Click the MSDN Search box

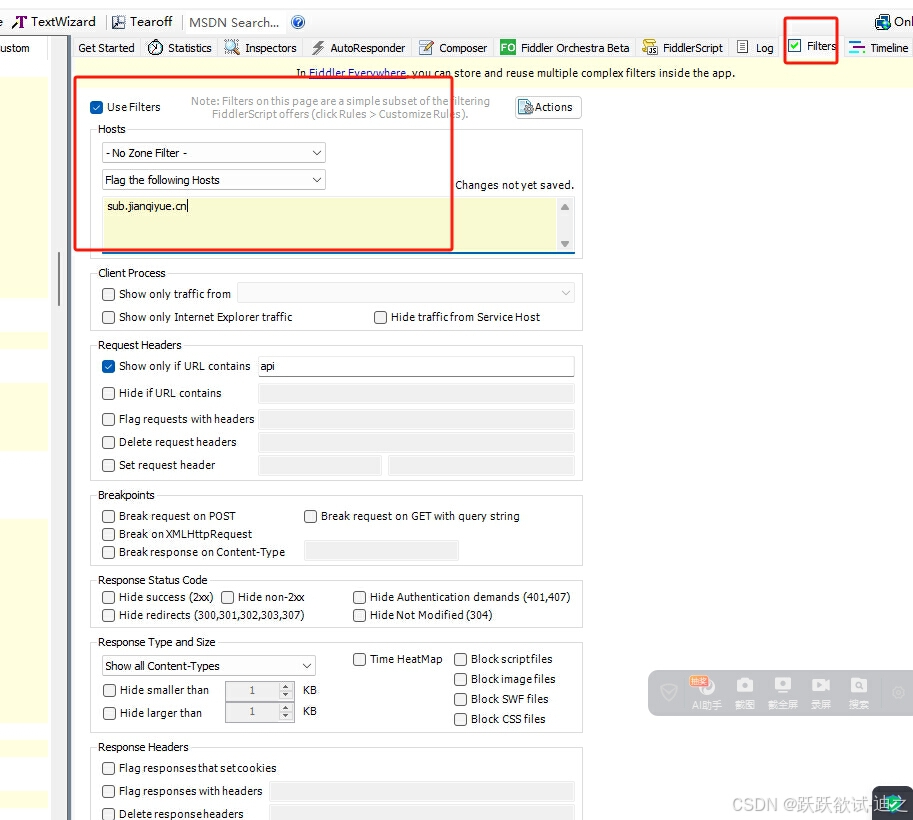click(x=234, y=23)
